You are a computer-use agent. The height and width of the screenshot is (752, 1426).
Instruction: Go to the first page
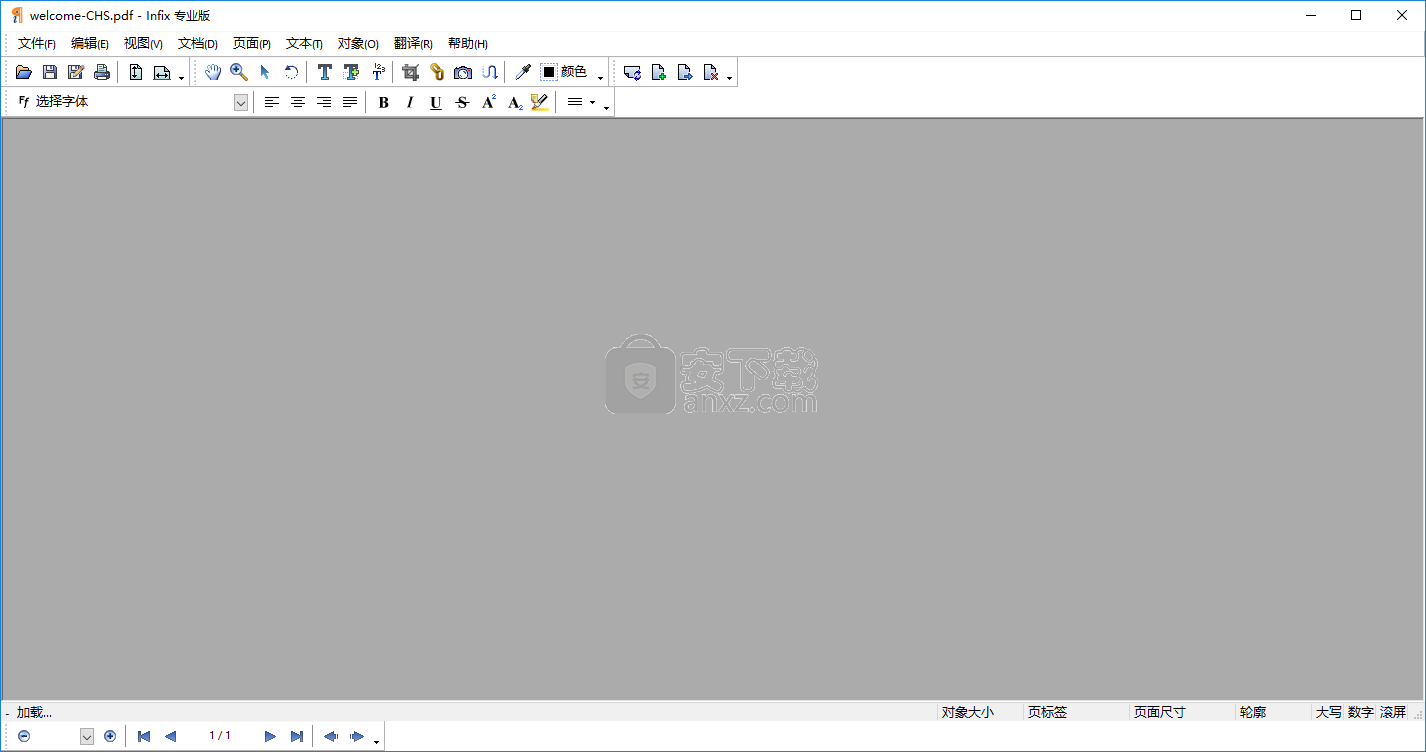click(144, 736)
